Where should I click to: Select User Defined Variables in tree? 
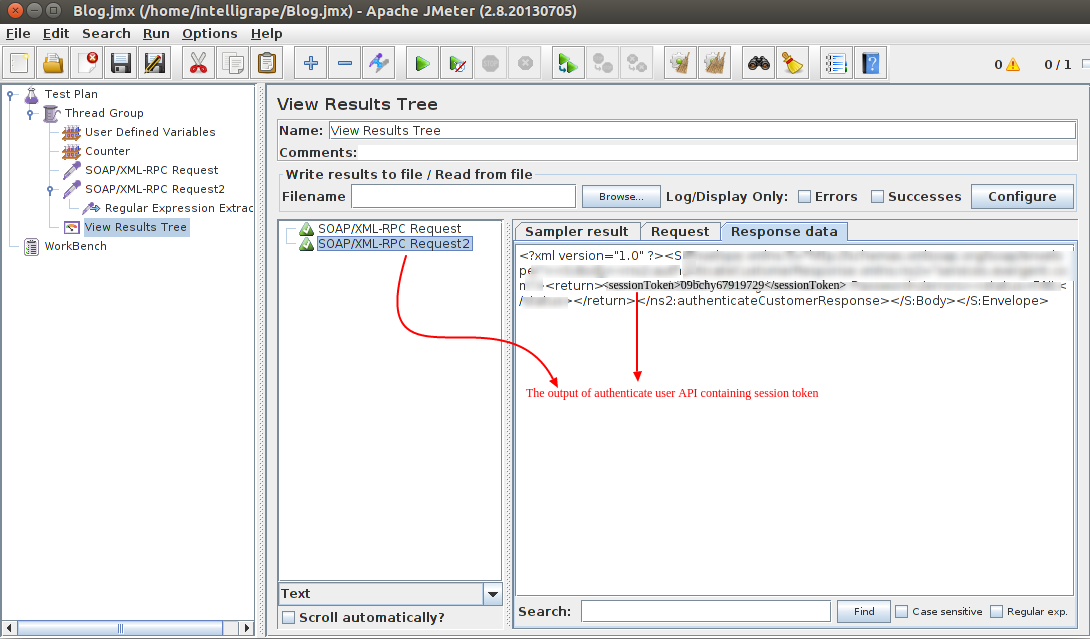coord(149,132)
